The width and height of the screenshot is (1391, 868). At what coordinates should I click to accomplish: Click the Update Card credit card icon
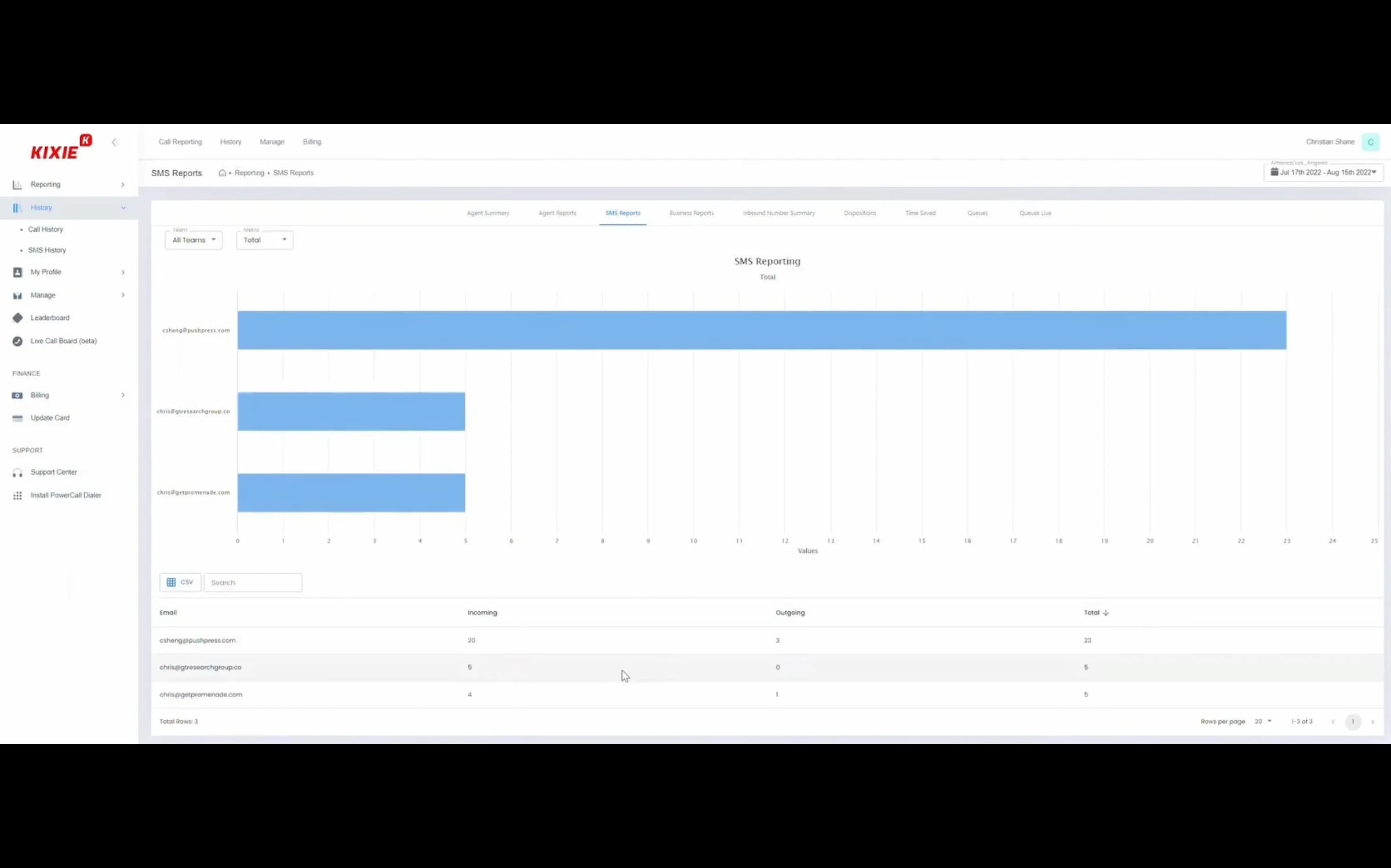pyautogui.click(x=17, y=418)
